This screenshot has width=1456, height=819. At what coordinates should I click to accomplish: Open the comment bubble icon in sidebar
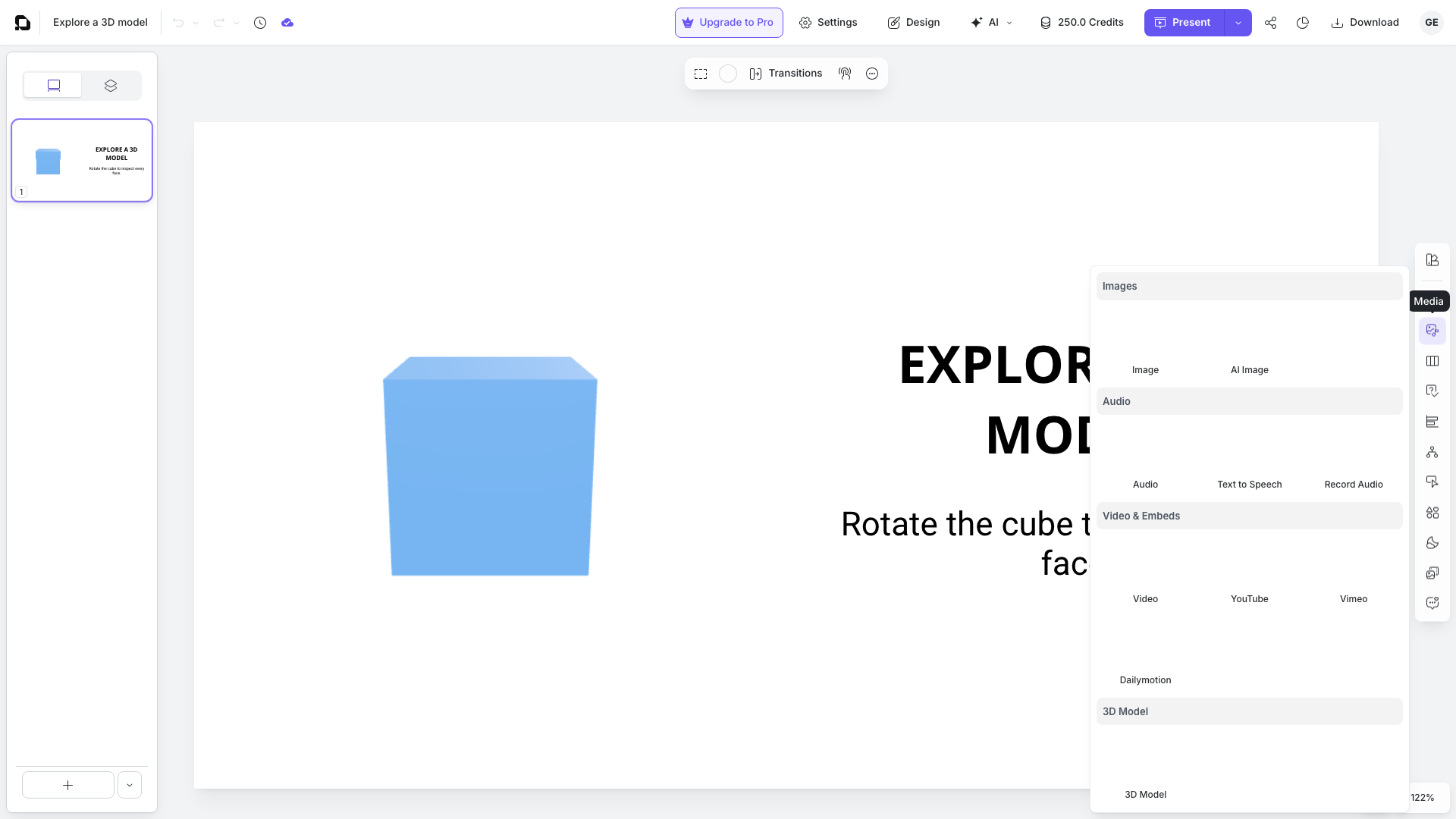point(1432,604)
